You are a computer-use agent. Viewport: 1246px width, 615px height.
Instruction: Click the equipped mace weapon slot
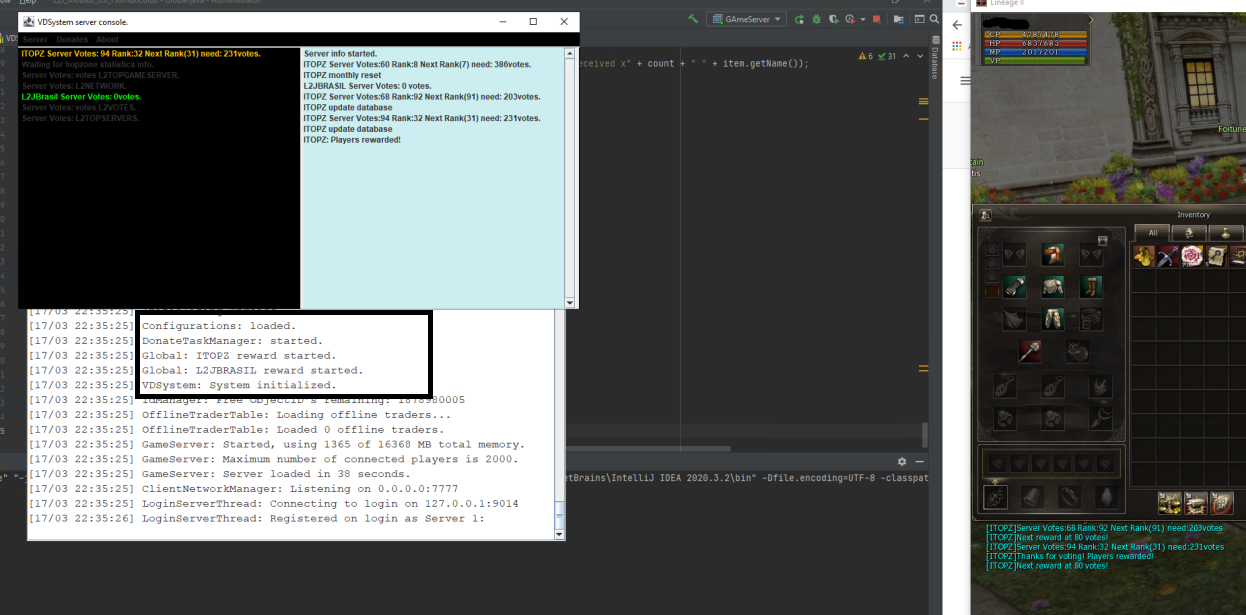pyautogui.click(x=1030, y=351)
